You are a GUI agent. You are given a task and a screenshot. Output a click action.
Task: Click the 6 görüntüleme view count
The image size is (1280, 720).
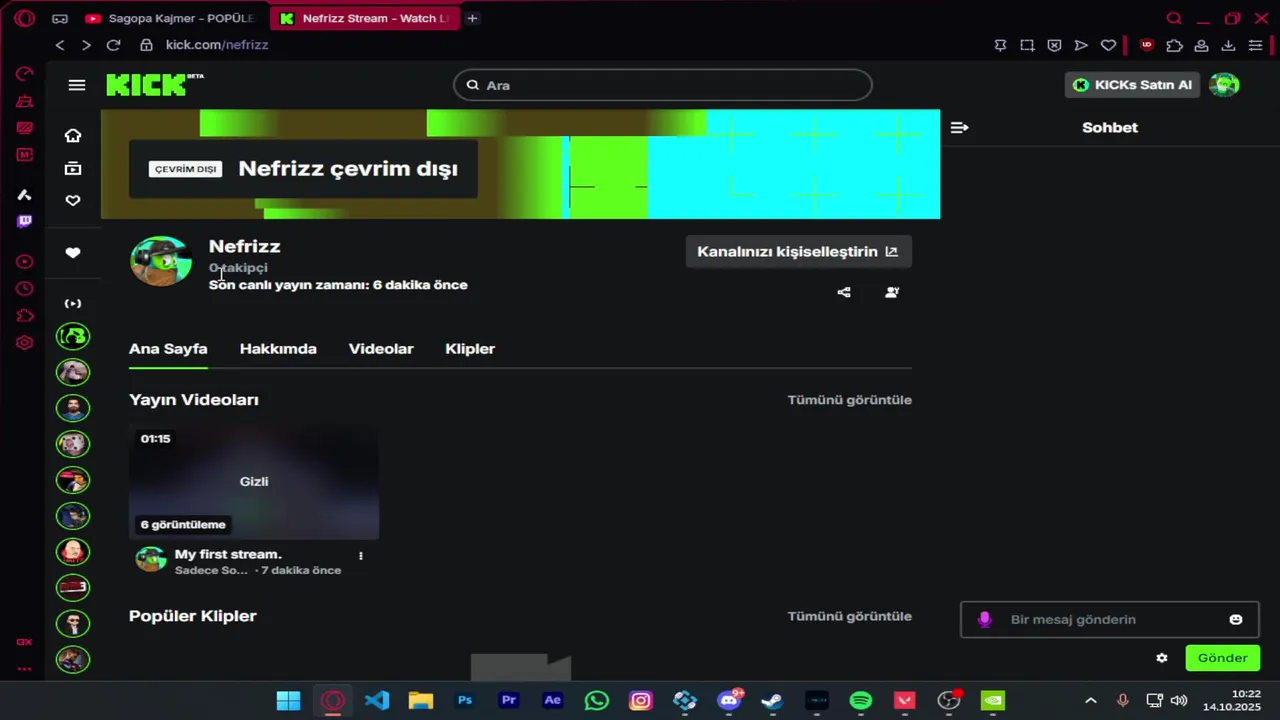point(183,524)
